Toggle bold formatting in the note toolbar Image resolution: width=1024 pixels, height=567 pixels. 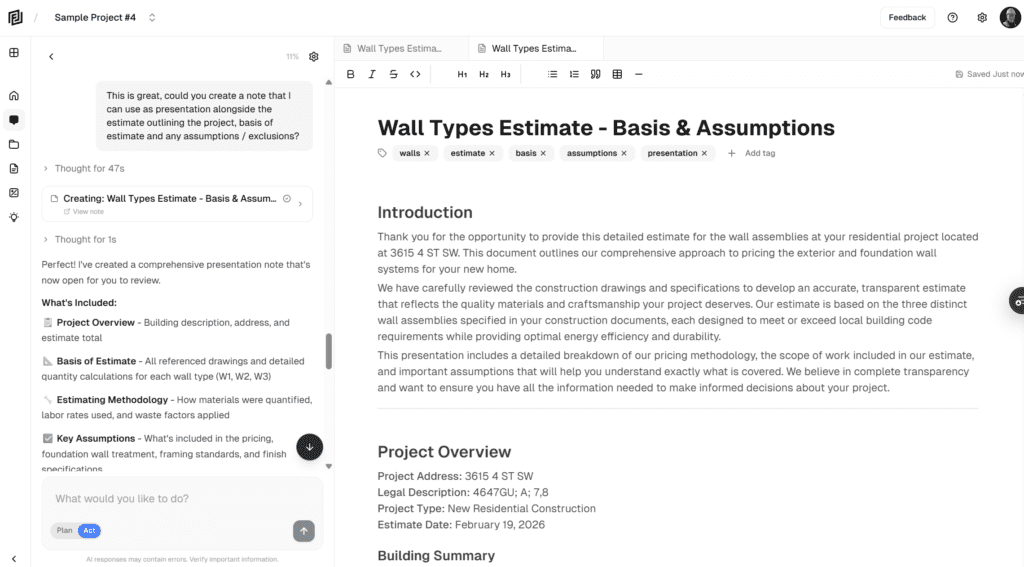[351, 74]
